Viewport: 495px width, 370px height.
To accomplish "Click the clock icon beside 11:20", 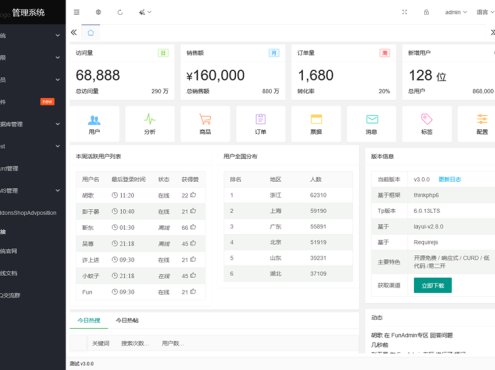I will pyautogui.click(x=115, y=195).
